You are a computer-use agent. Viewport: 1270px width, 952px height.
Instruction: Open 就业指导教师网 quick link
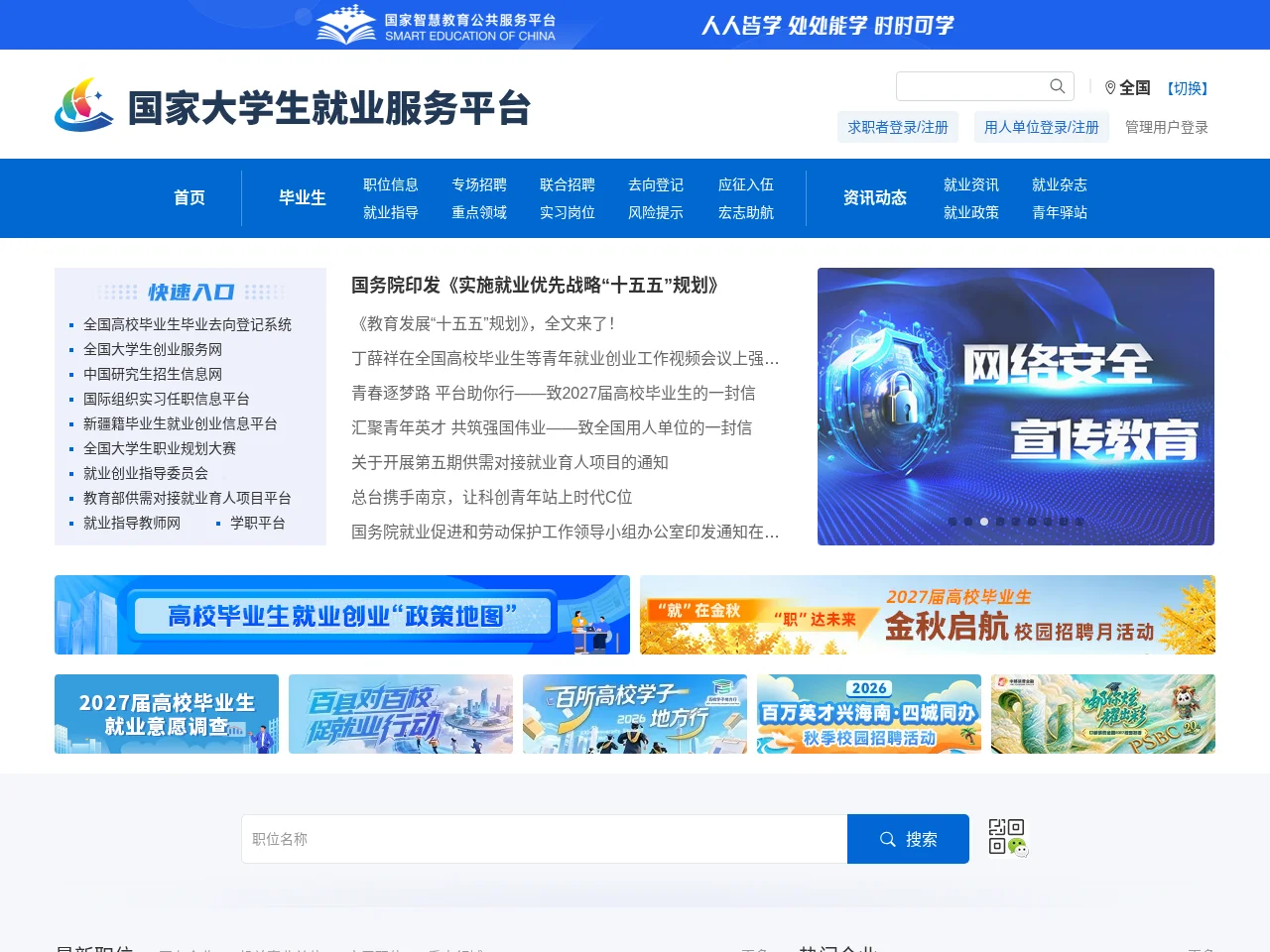pyautogui.click(x=132, y=523)
